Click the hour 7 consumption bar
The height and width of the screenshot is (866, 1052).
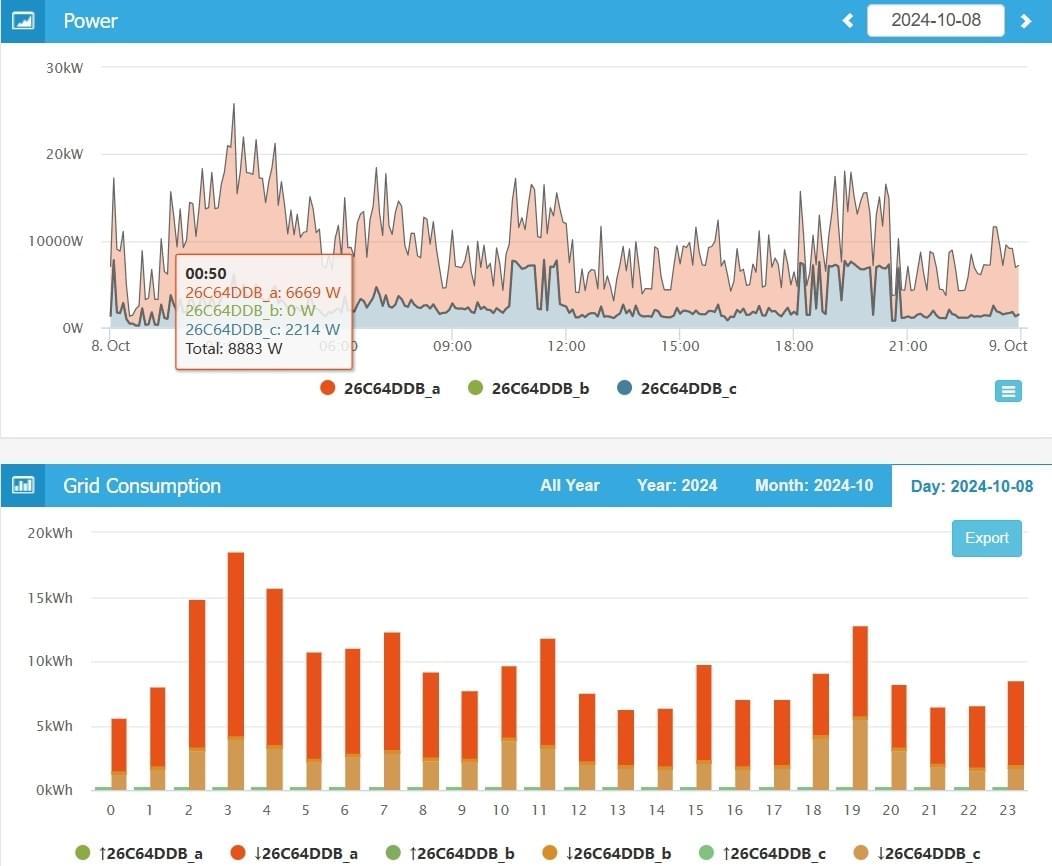point(392,711)
